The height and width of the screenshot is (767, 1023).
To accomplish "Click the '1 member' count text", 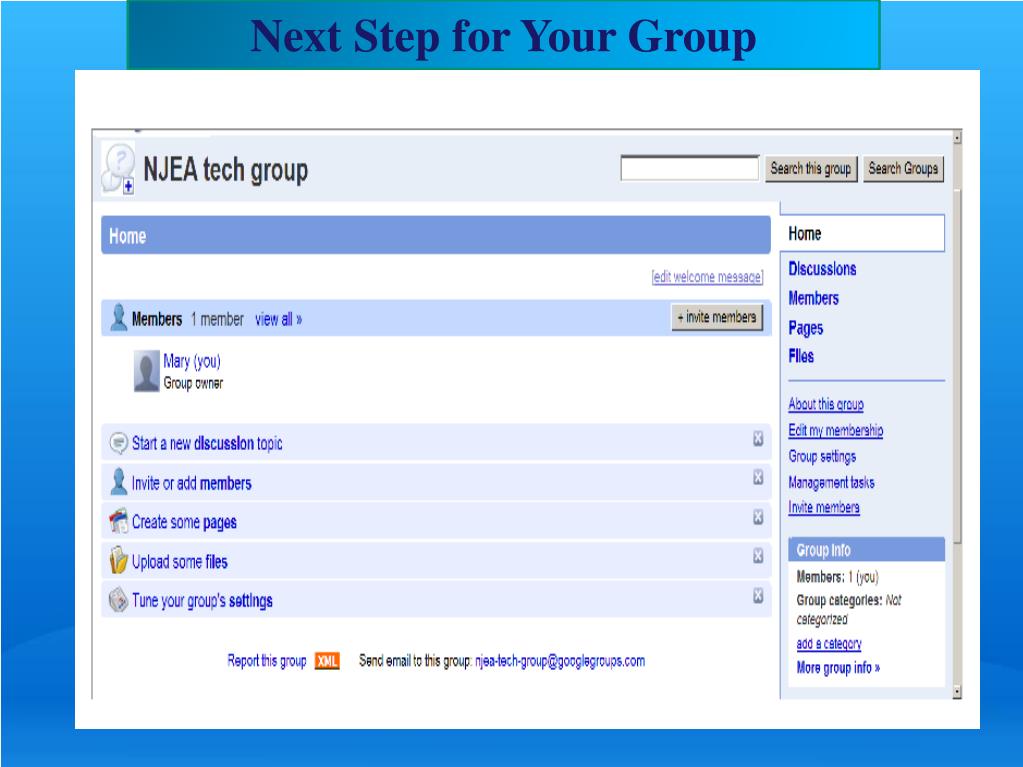I will click(217, 320).
